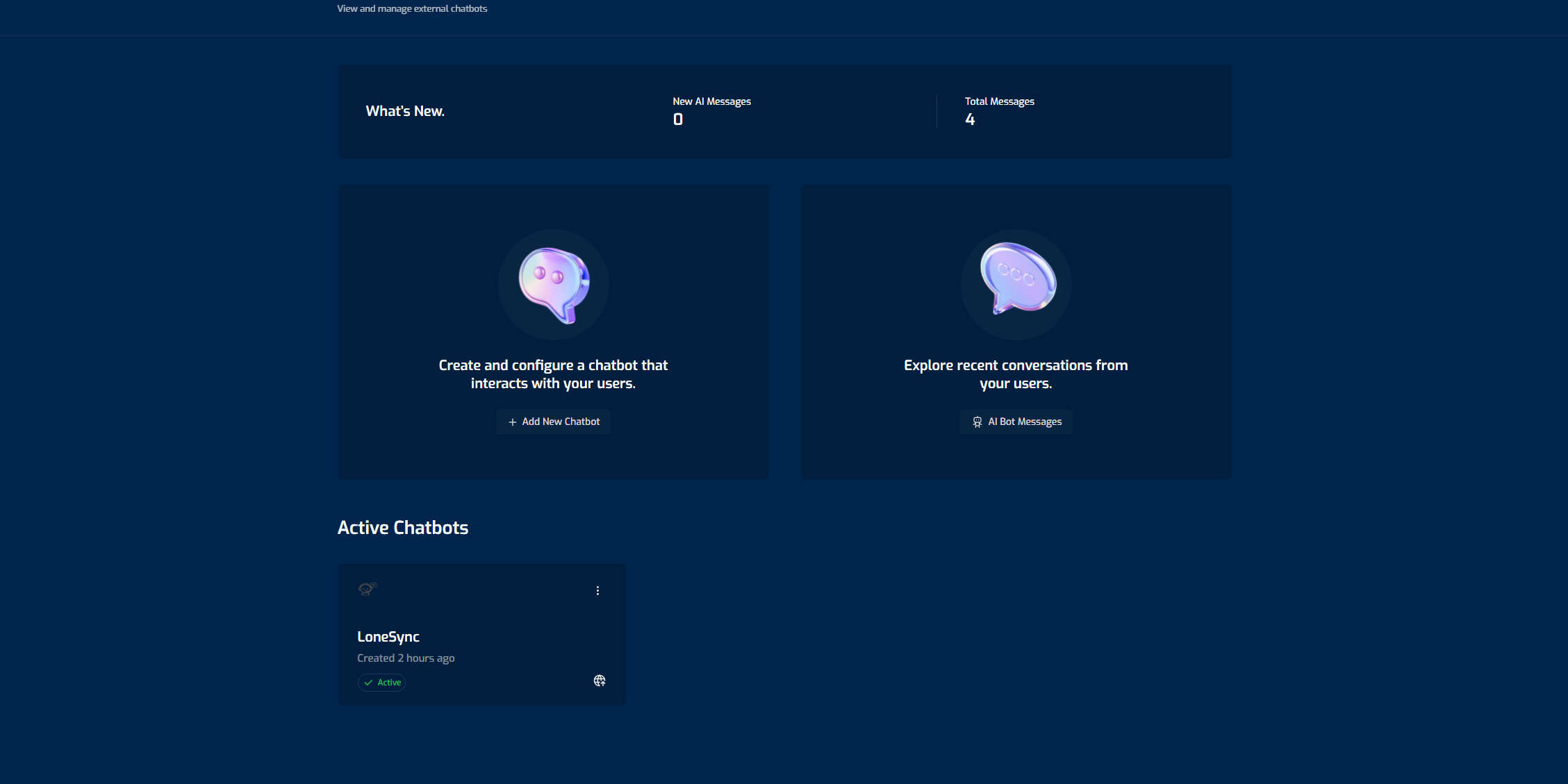Click the globe publish icon on LoneSync
Screen dimensions: 1568x784
point(600,681)
